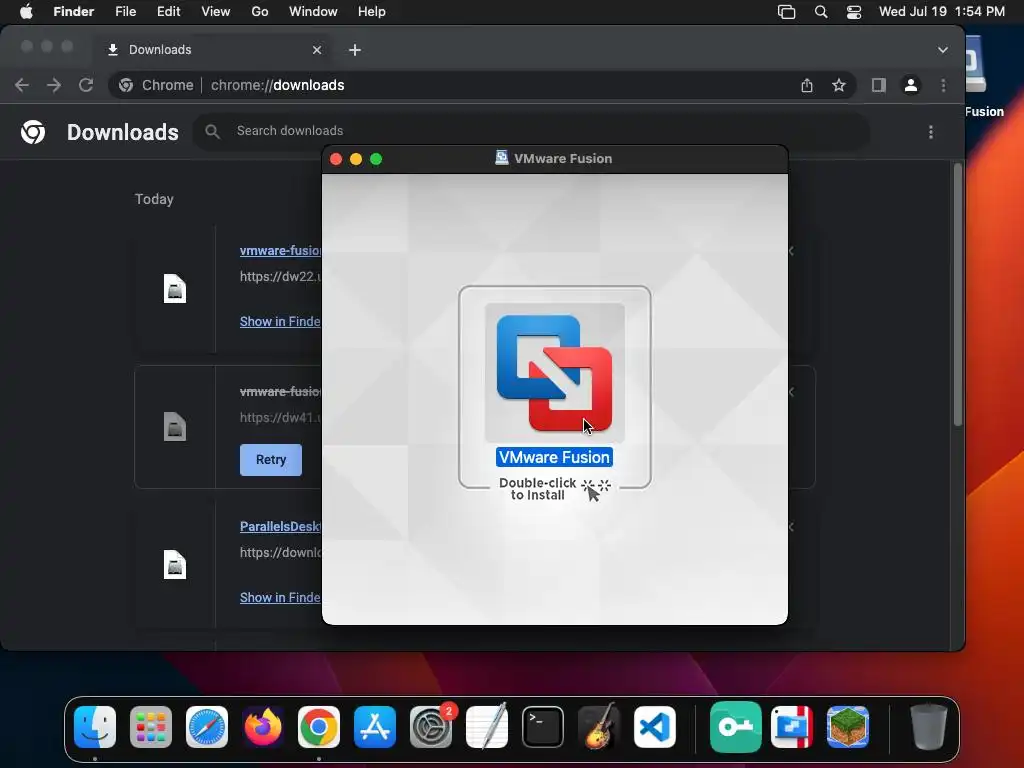Screen dimensions: 1024x768
Task: Show the first vmware-fusion download in Finder
Action: point(280,321)
